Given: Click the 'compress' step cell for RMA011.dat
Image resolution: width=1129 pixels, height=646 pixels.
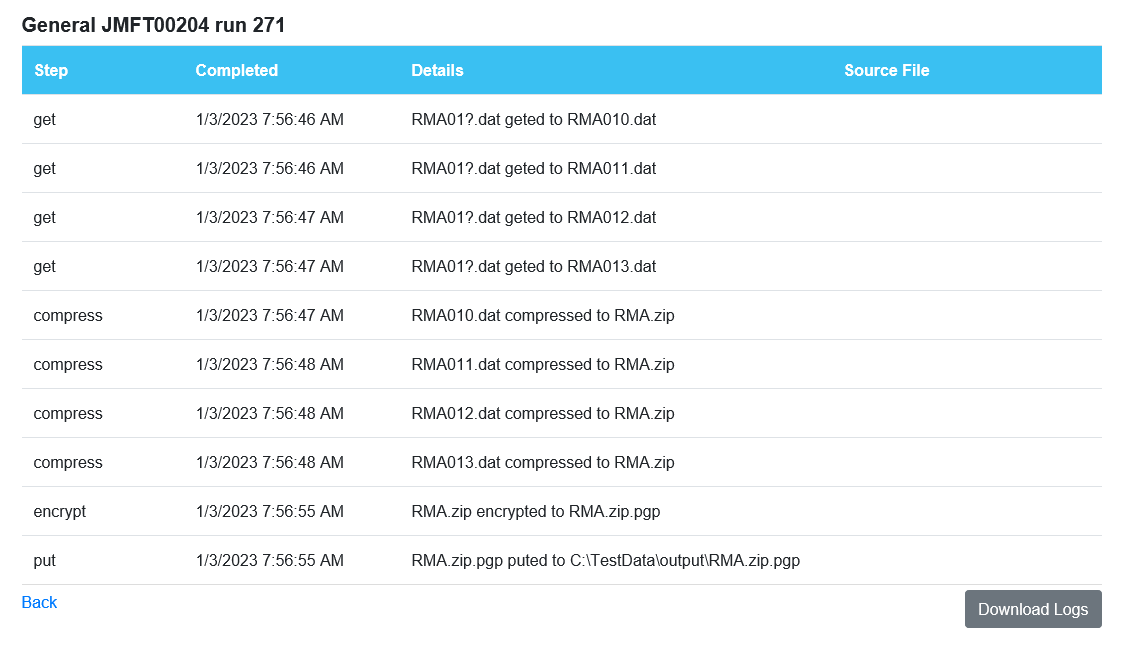Looking at the screenshot, I should [x=68, y=364].
